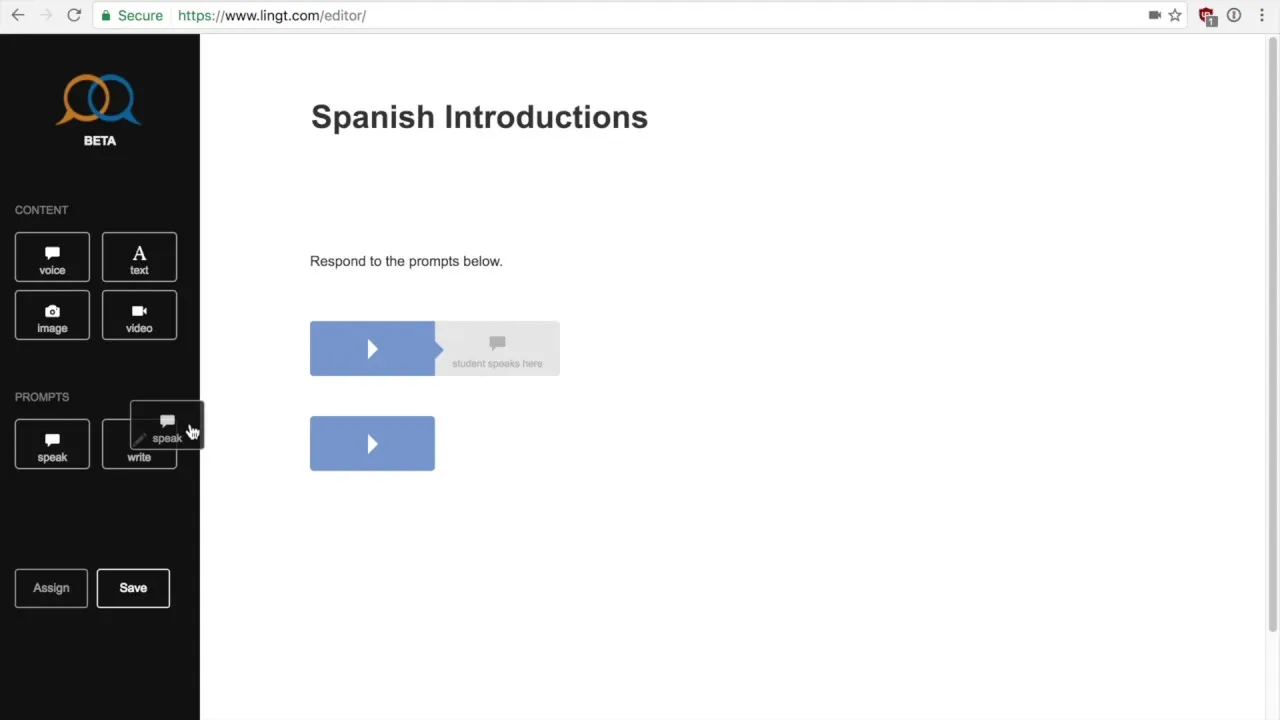Click the camera icon in address bar

pos(1155,15)
